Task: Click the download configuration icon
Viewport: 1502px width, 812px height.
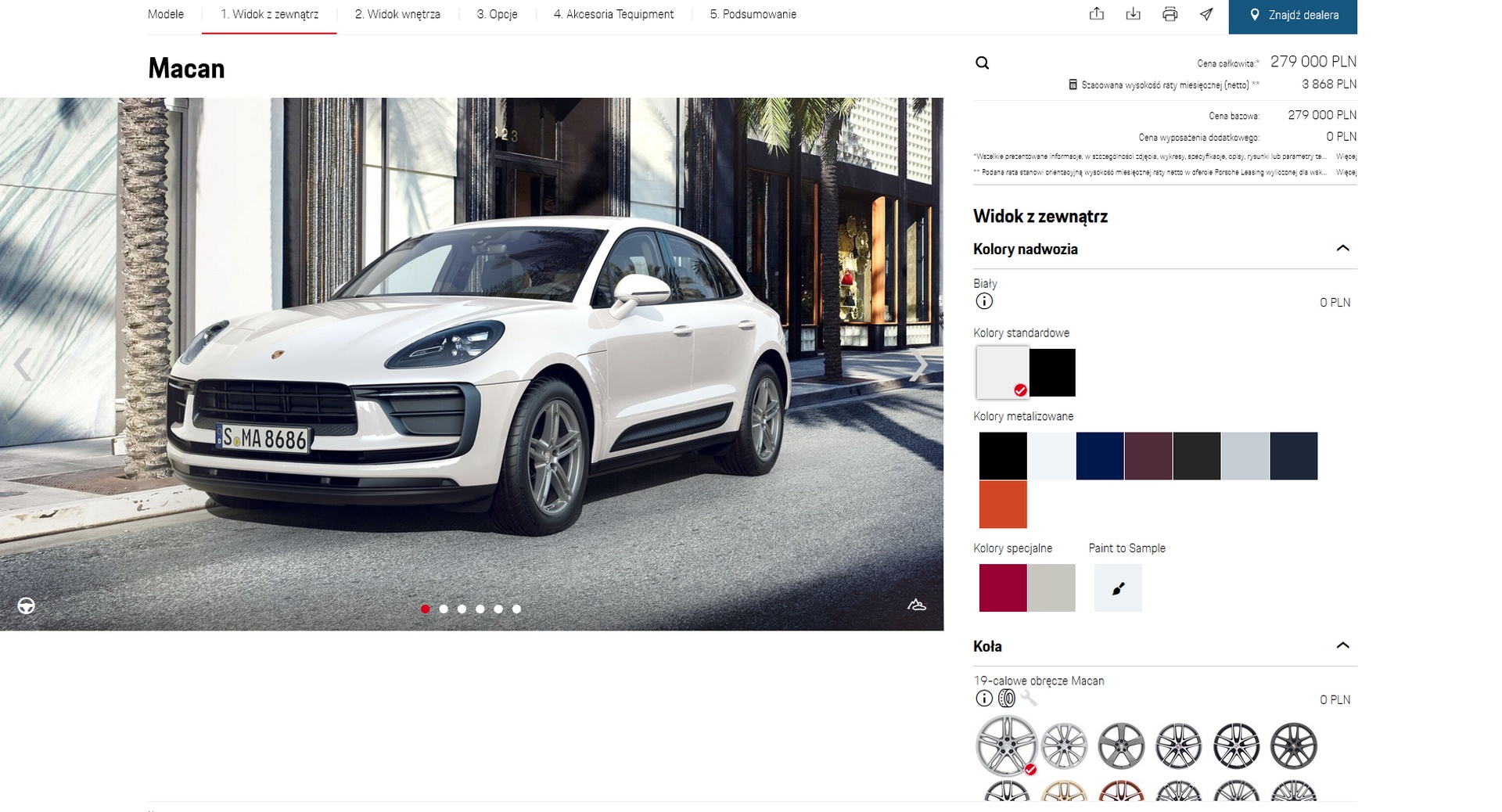Action: coord(1133,14)
